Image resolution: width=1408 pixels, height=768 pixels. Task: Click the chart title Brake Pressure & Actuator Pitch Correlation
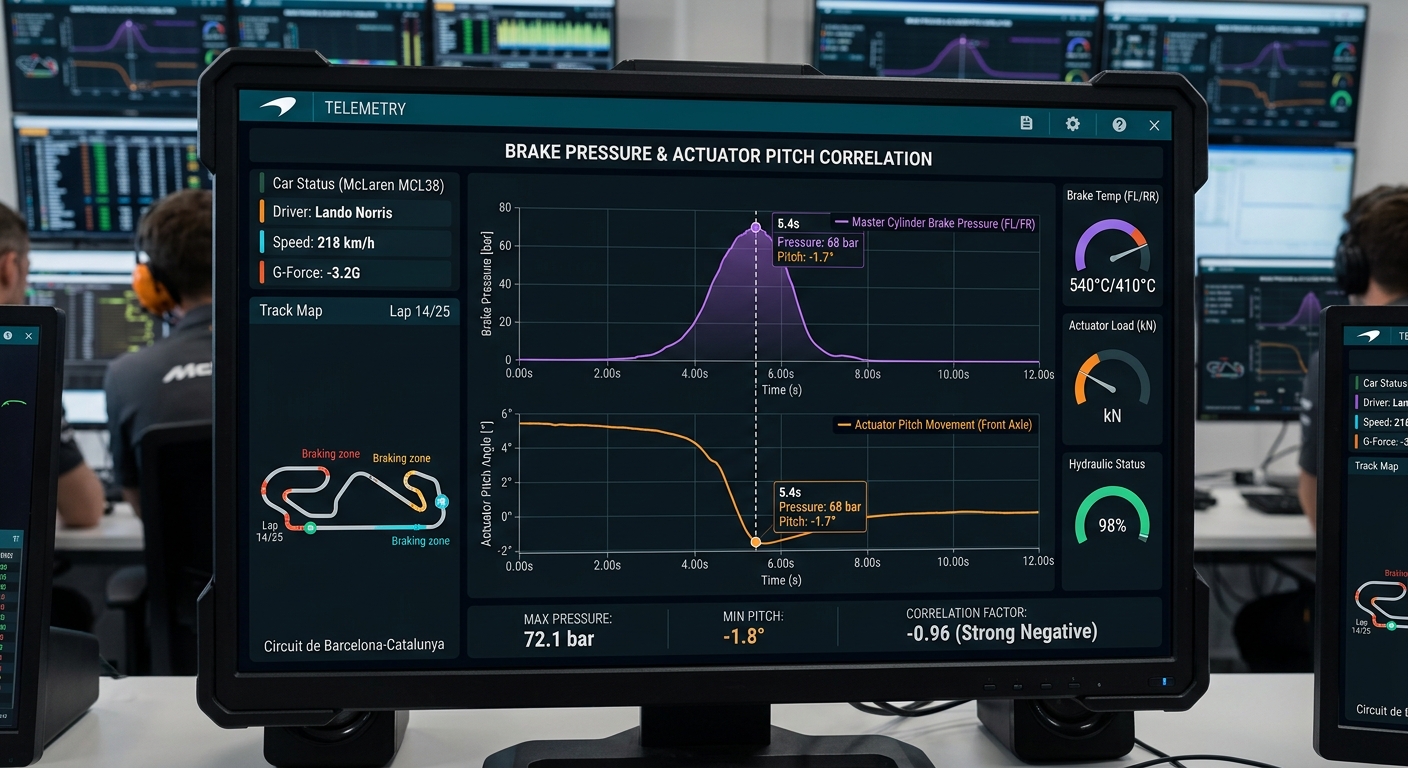pos(718,157)
